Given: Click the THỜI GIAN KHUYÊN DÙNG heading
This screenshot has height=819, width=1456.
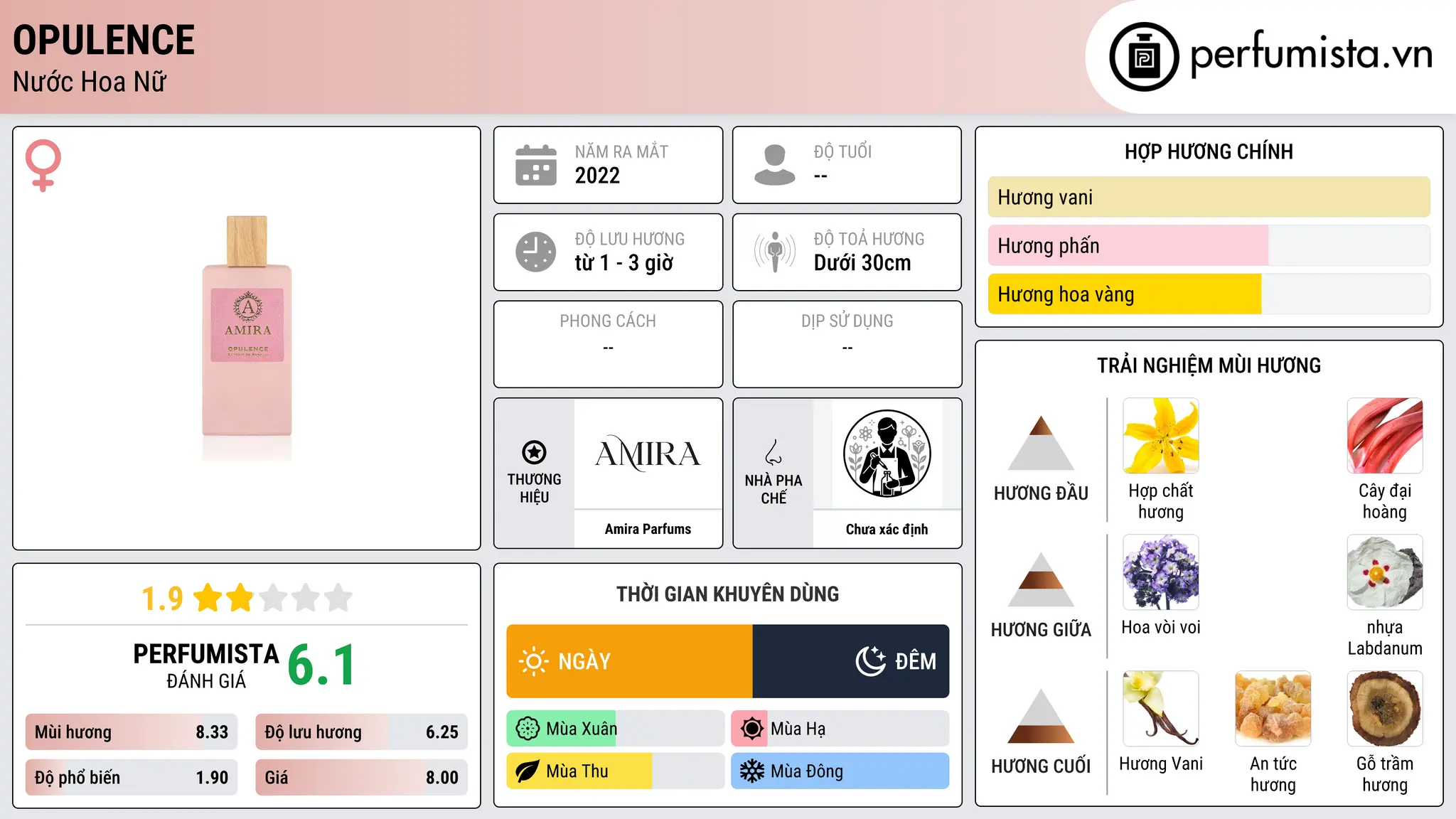Looking at the screenshot, I should pos(727,594).
